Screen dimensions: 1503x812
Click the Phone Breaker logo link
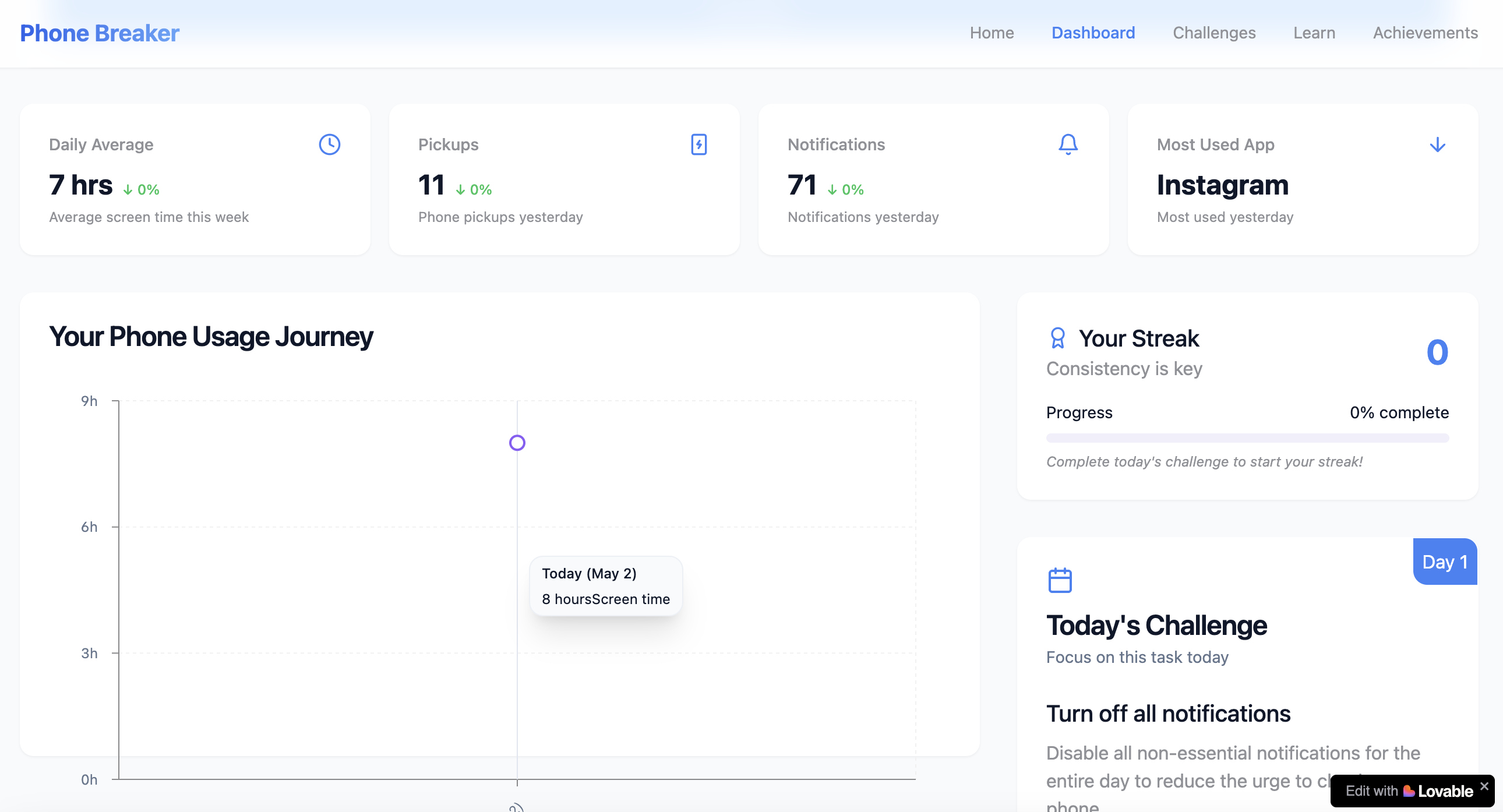[x=99, y=33]
